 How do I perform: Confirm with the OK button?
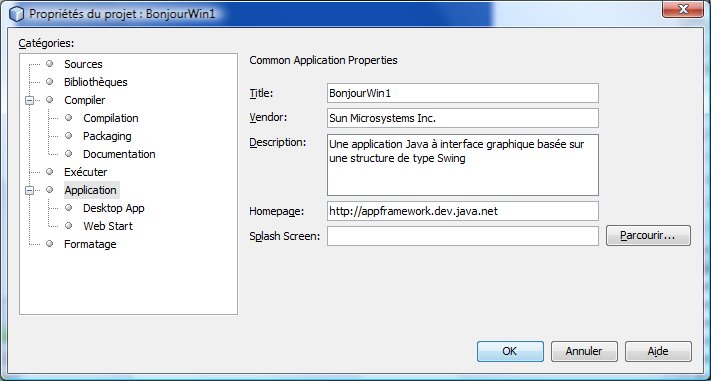pos(510,352)
